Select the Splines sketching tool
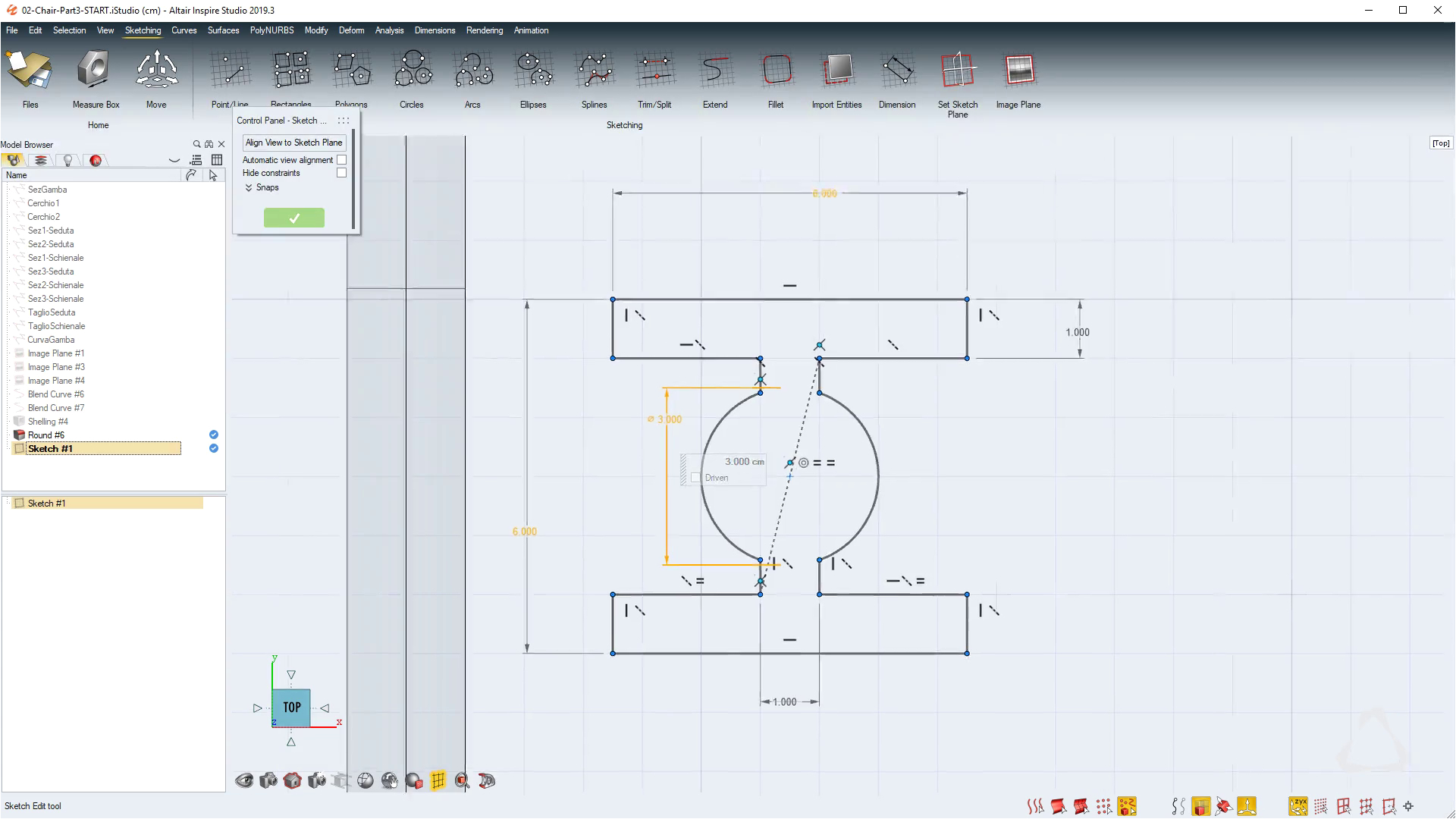This screenshot has height=819, width=1456. 594,71
